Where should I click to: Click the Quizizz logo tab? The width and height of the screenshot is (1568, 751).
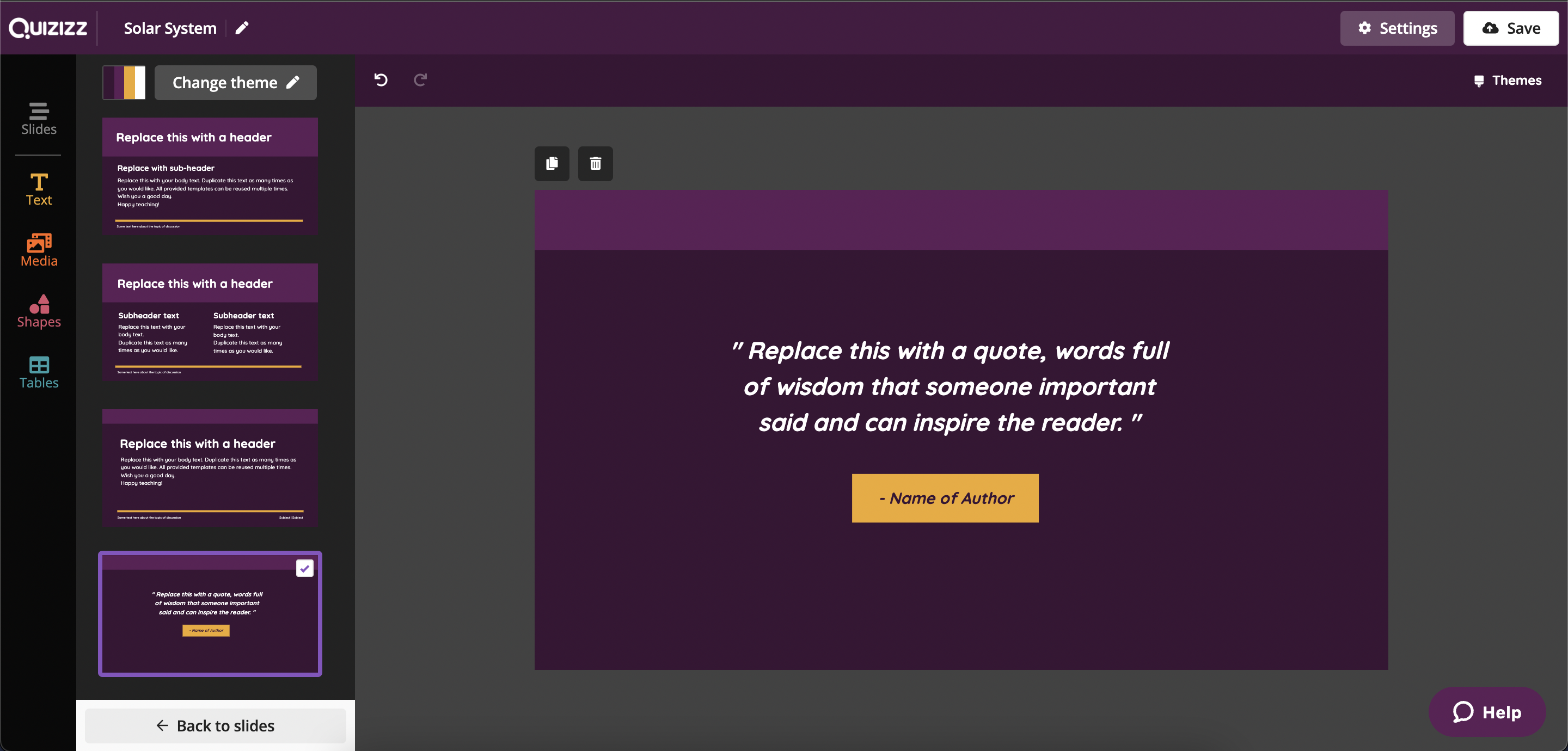coord(48,27)
